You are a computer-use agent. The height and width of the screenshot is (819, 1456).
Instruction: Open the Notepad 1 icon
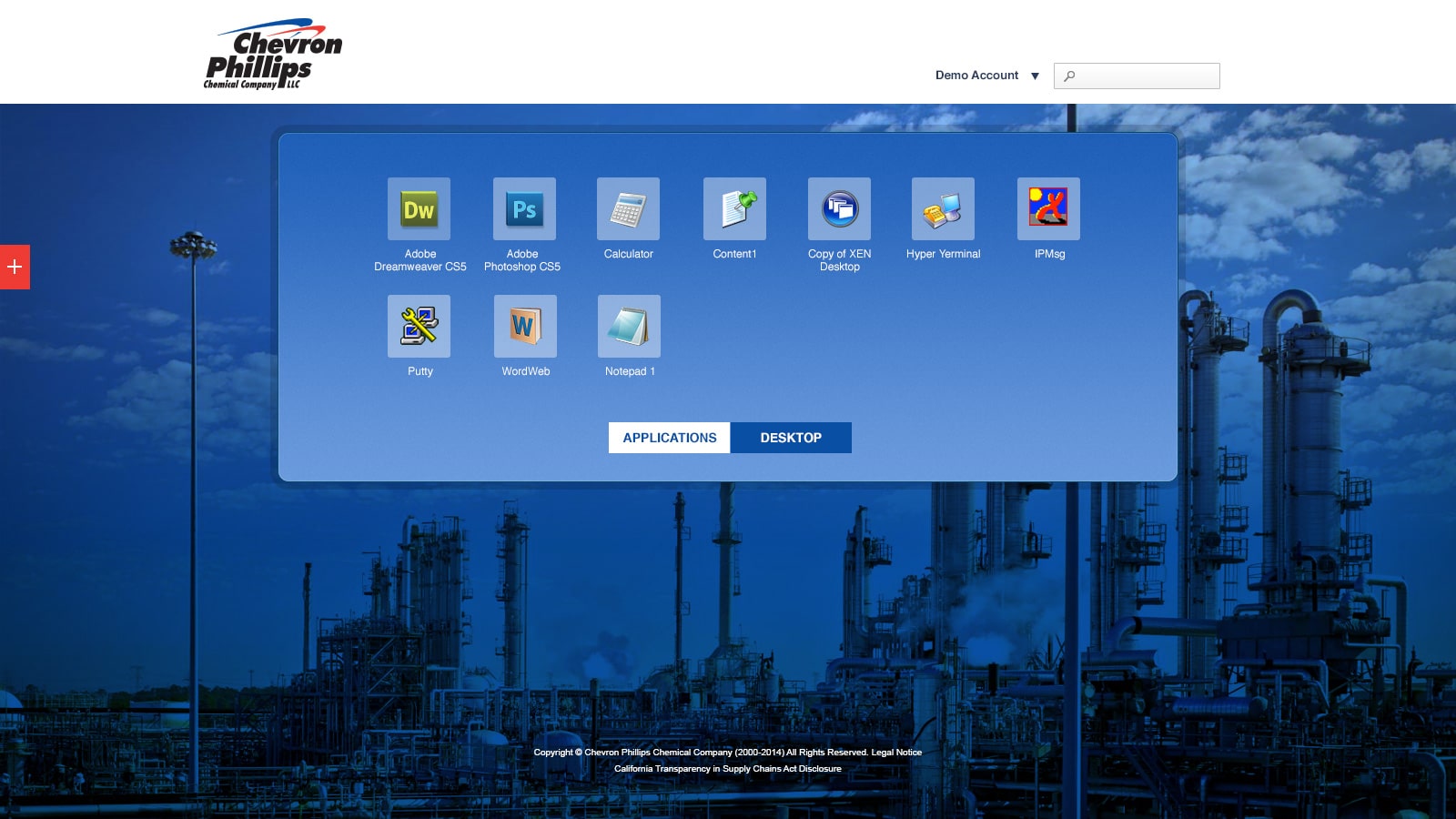[629, 326]
